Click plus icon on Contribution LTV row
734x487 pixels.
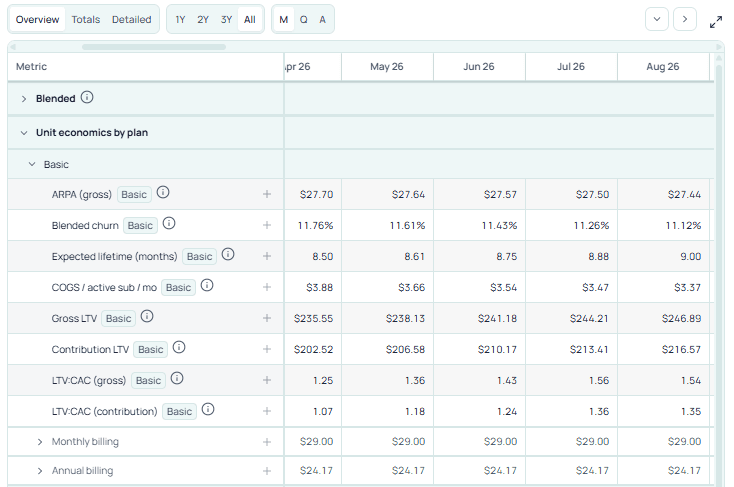(267, 349)
